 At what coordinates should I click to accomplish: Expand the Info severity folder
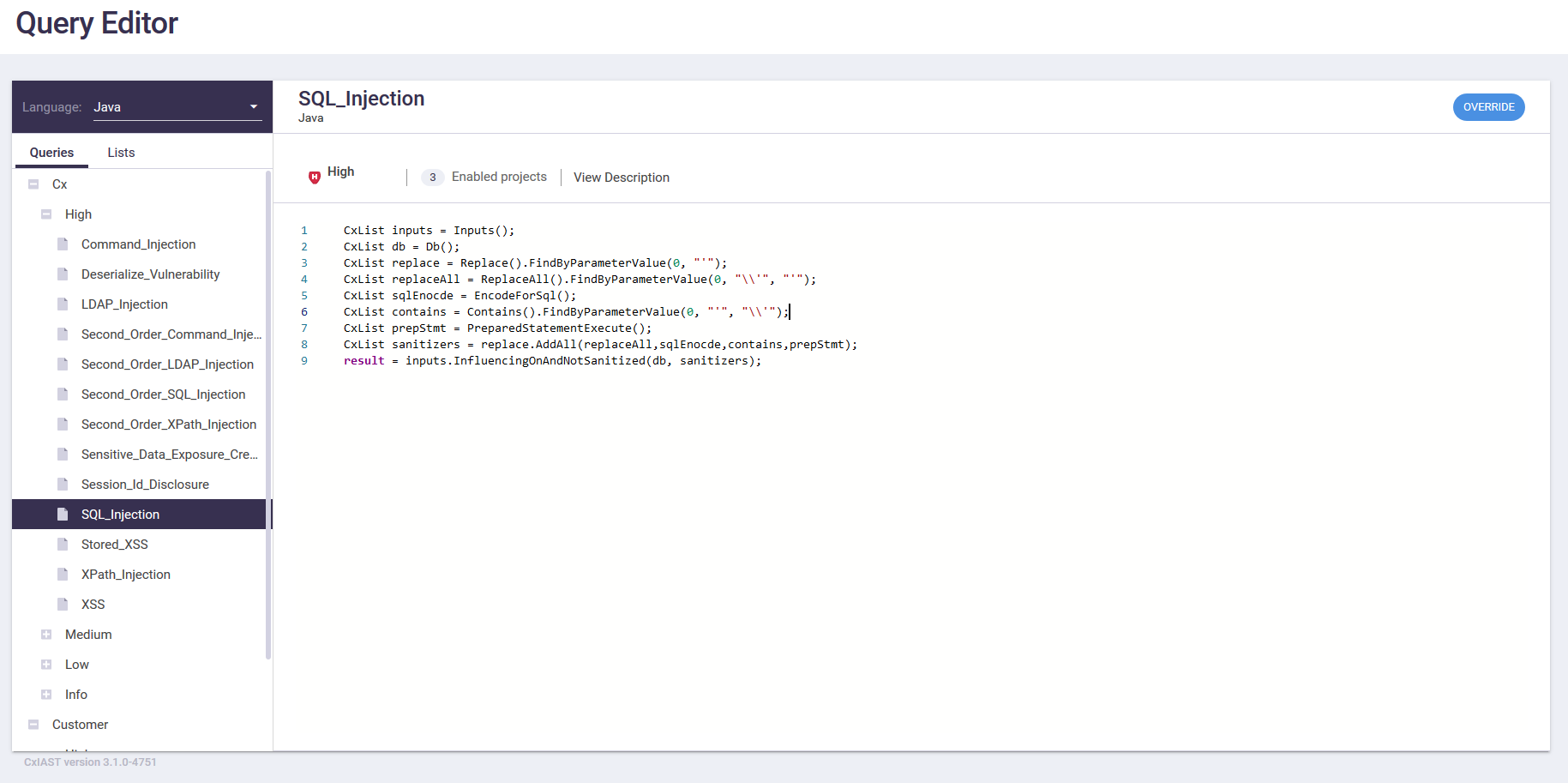click(46, 695)
